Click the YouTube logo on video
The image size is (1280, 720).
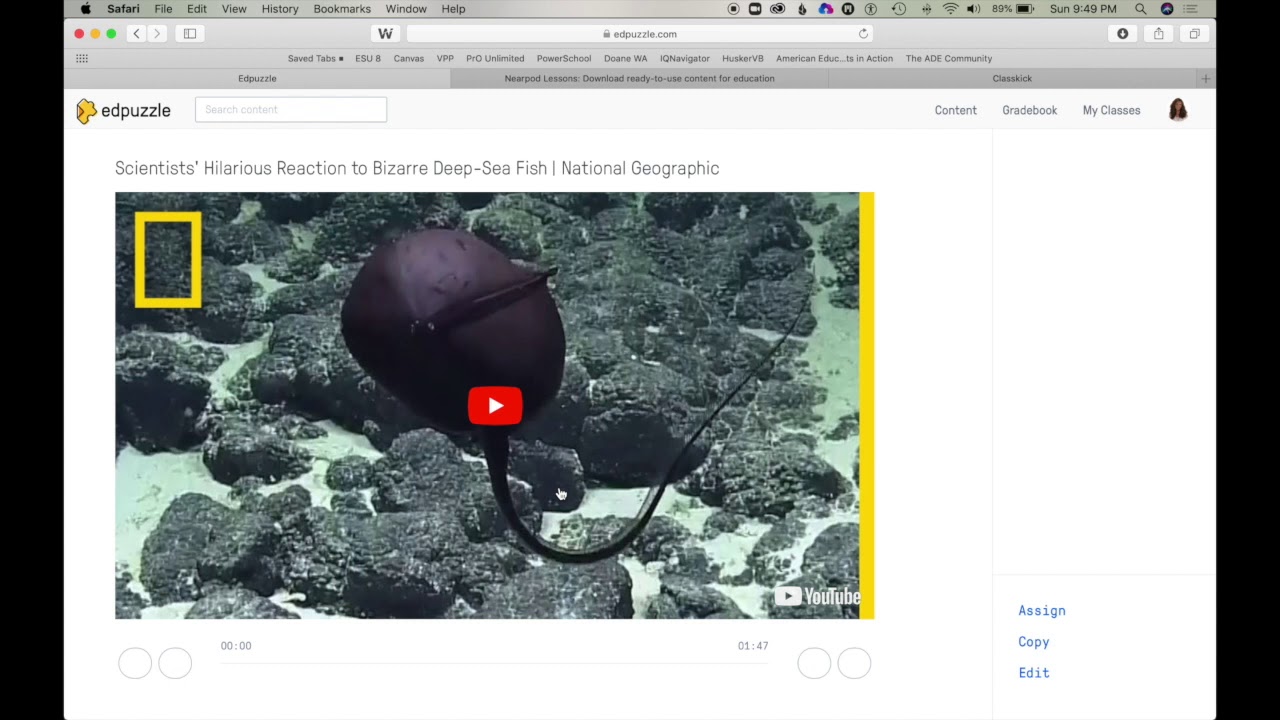817,597
